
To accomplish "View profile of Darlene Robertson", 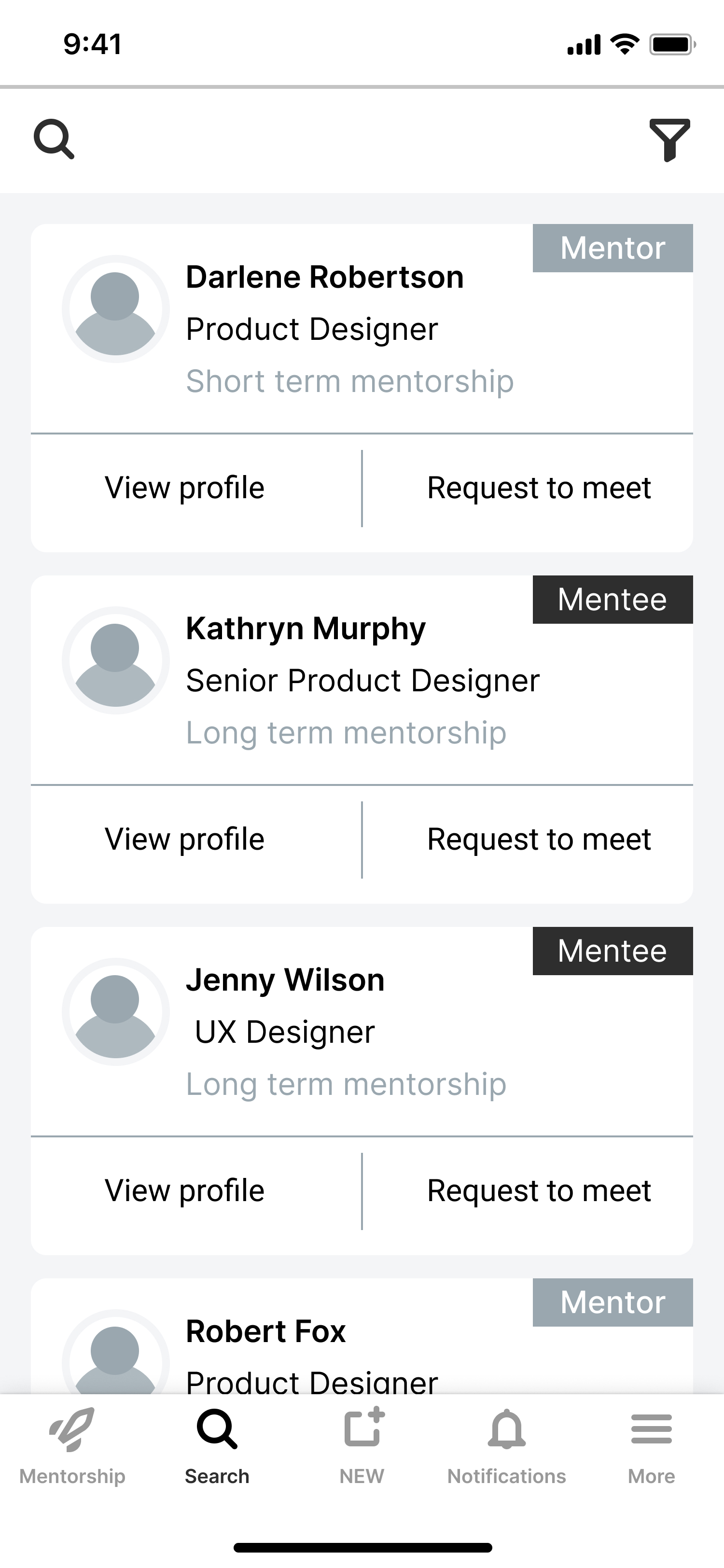I will (x=184, y=488).
